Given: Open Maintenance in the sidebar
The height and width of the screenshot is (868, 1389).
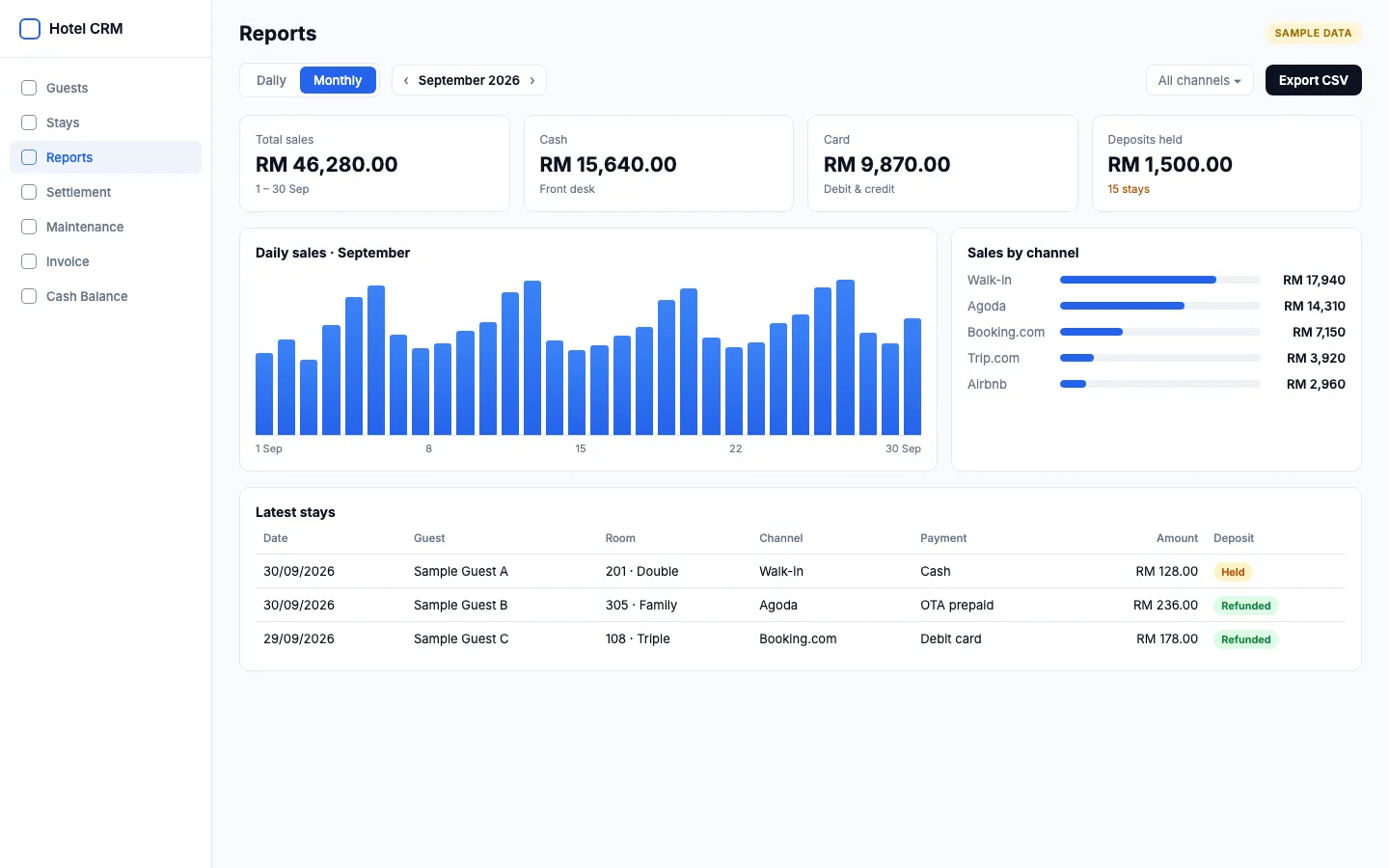Looking at the screenshot, I should [105, 227].
